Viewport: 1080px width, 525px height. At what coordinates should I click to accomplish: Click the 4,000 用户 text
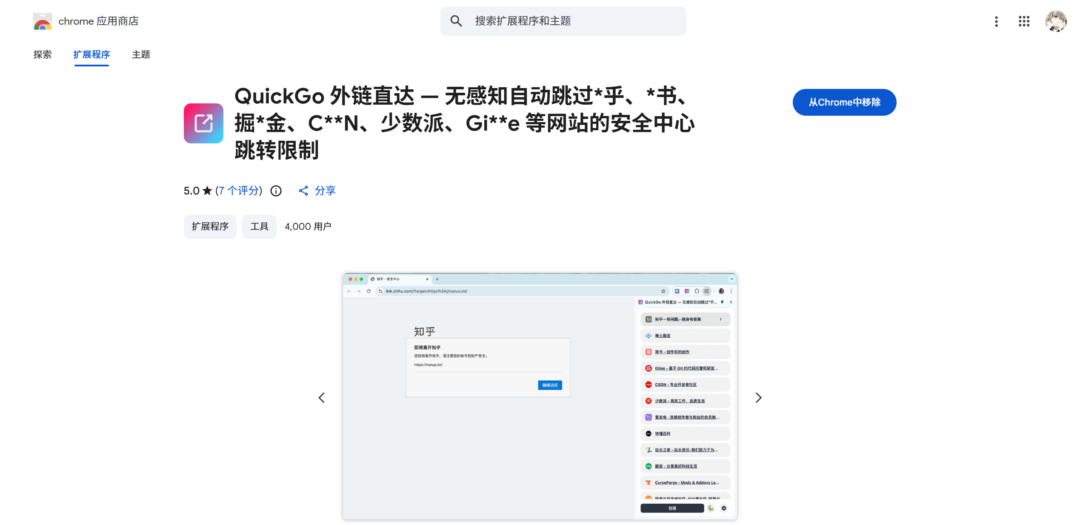click(308, 227)
